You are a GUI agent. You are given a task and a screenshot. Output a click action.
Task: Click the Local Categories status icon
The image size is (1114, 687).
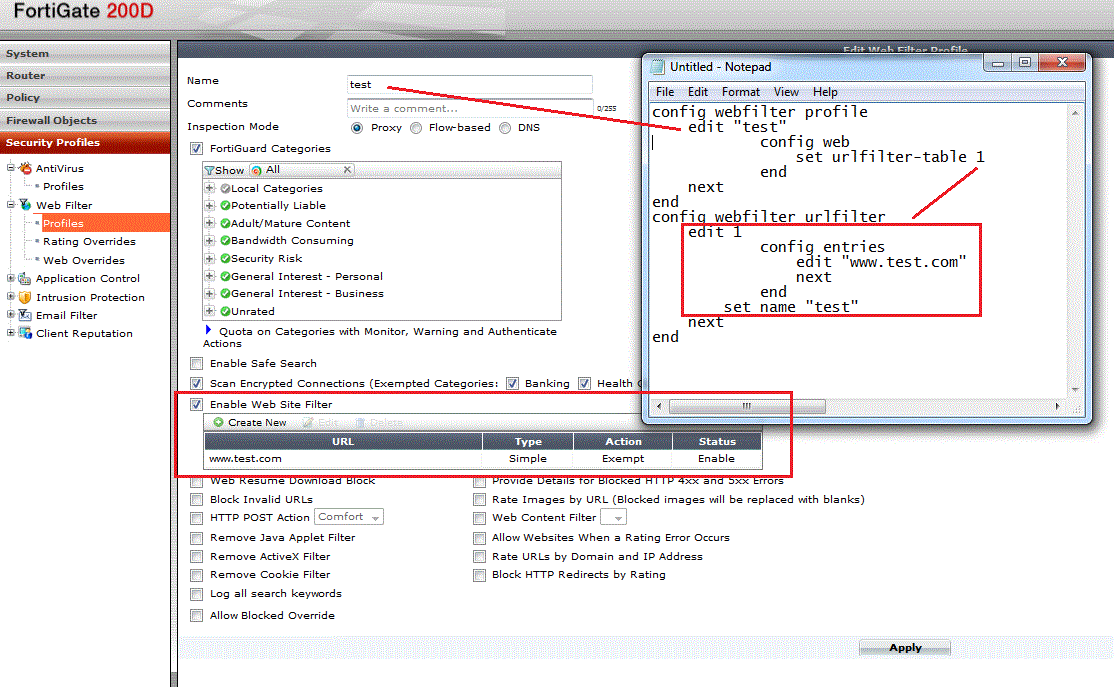point(225,188)
